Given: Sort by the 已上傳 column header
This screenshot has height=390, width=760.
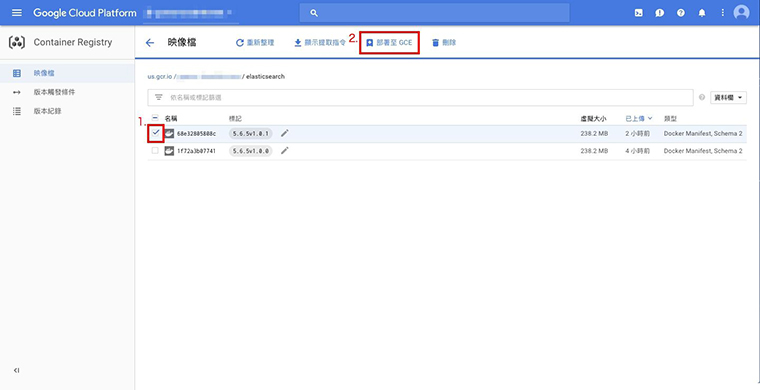Looking at the screenshot, I should click(x=638, y=118).
